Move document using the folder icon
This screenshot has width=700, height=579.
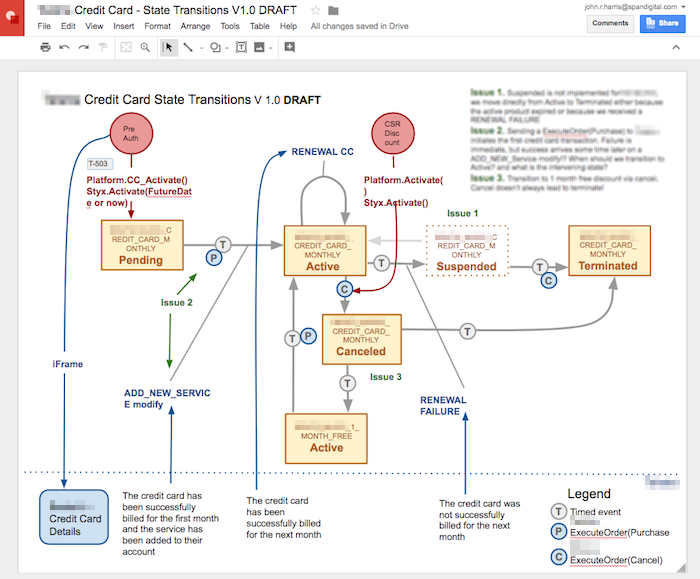333,10
